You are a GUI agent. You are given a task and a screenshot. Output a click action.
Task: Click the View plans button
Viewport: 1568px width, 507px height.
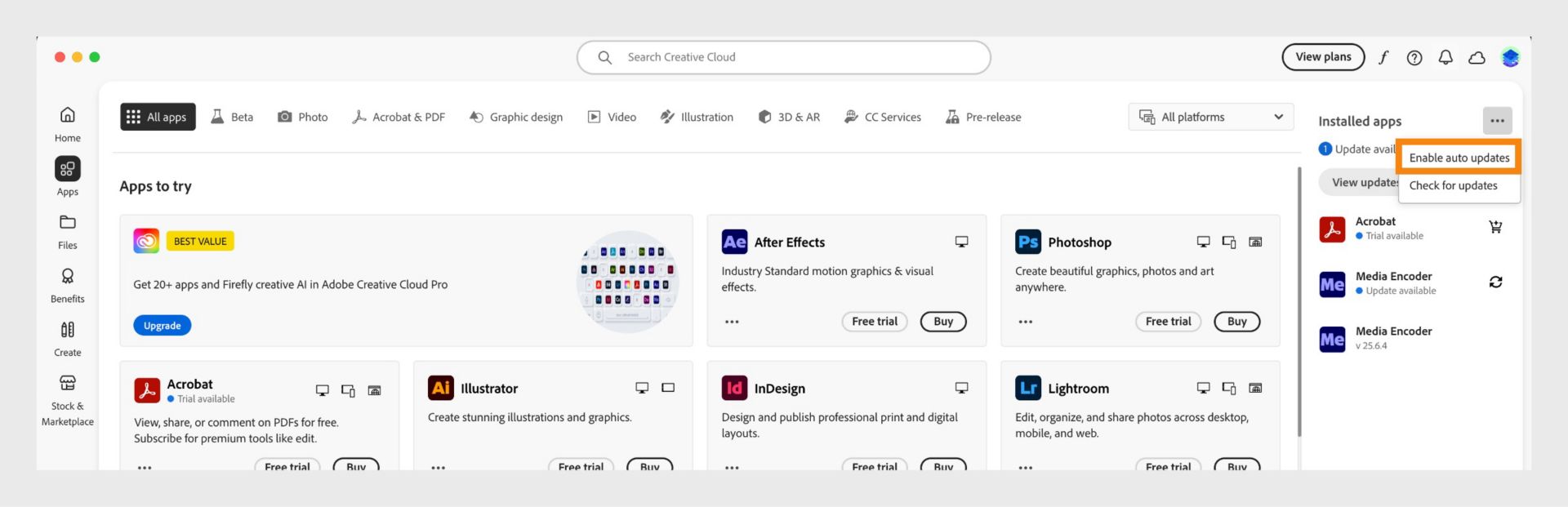pyautogui.click(x=1323, y=57)
